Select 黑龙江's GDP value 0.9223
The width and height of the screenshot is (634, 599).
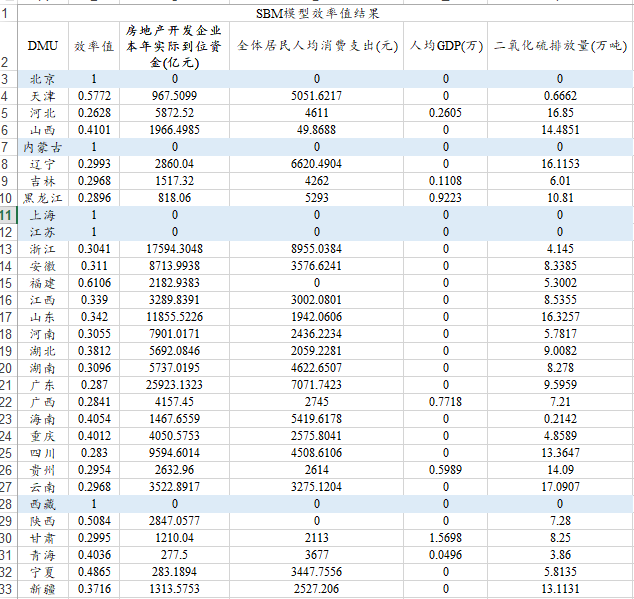click(x=446, y=198)
